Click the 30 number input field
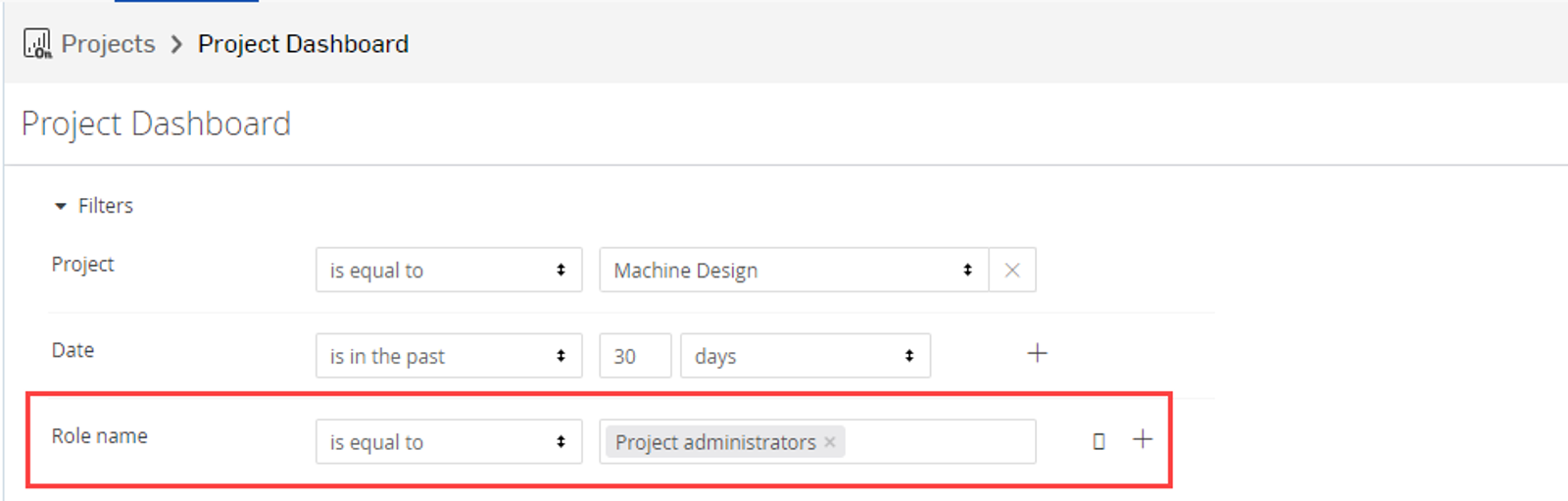This screenshot has height=501, width=1568. tap(634, 356)
